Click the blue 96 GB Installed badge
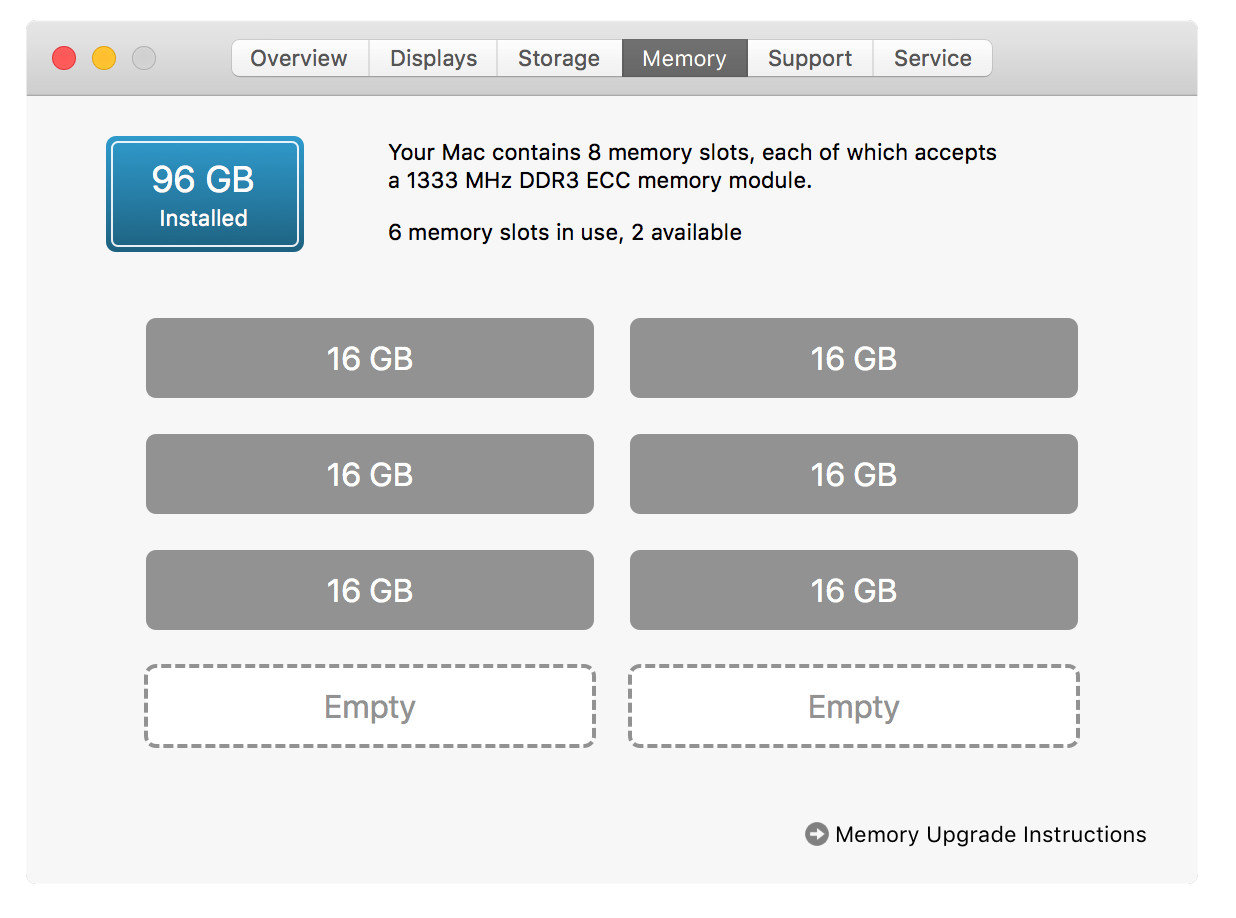This screenshot has height=918, width=1236. point(204,193)
